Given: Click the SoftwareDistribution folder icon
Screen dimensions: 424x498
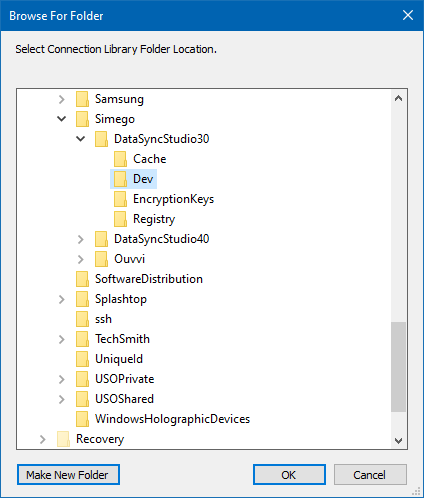Looking at the screenshot, I should coord(82,279).
